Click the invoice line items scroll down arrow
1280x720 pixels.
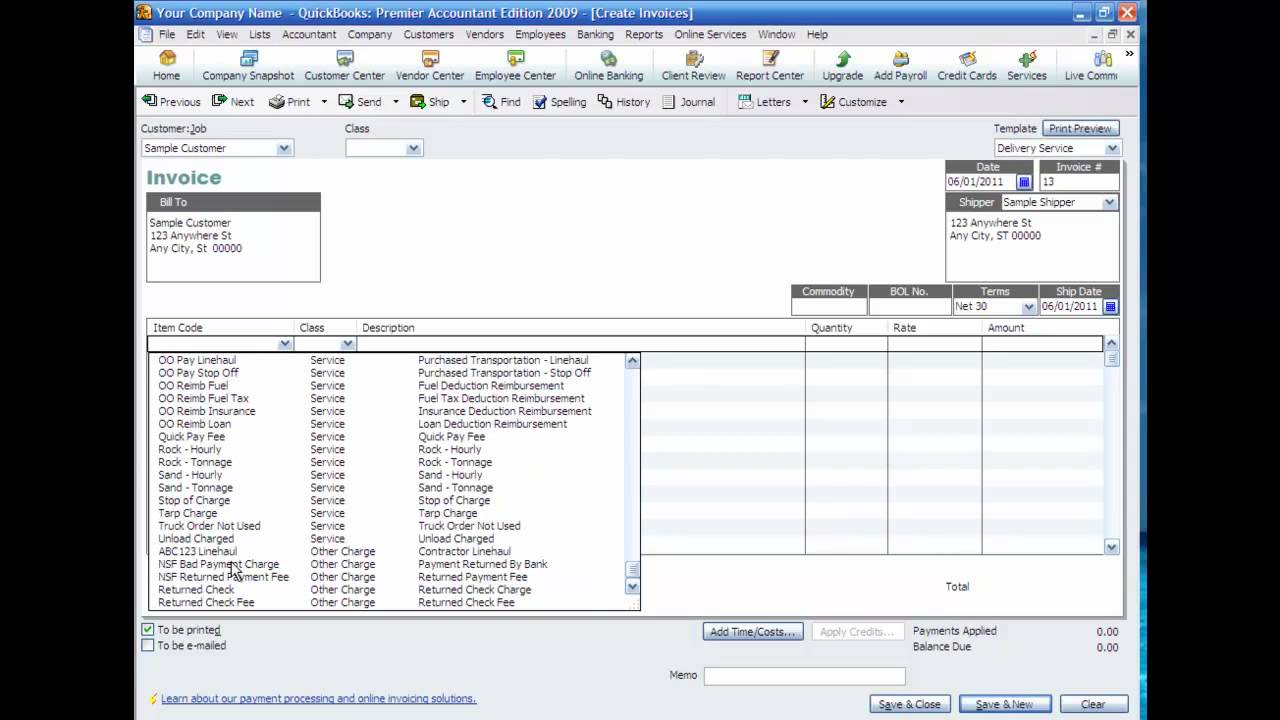pyautogui.click(x=1111, y=547)
